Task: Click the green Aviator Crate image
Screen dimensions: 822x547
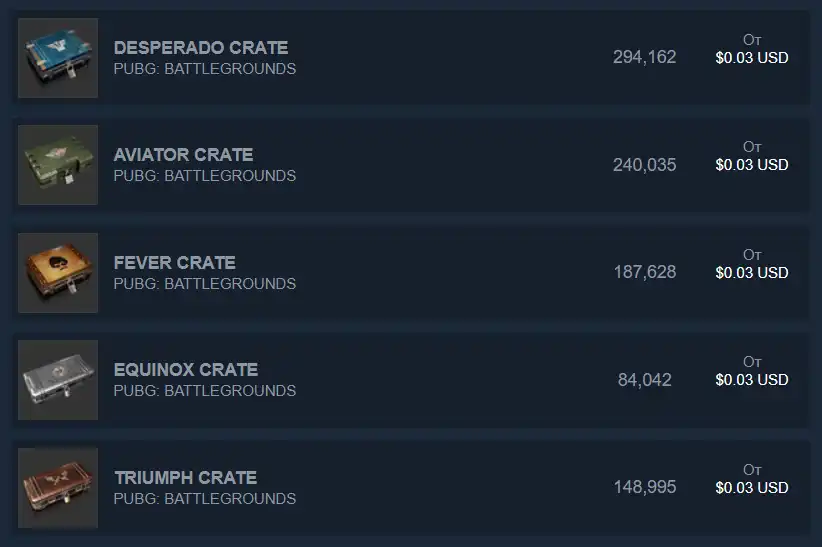Action: (58, 165)
